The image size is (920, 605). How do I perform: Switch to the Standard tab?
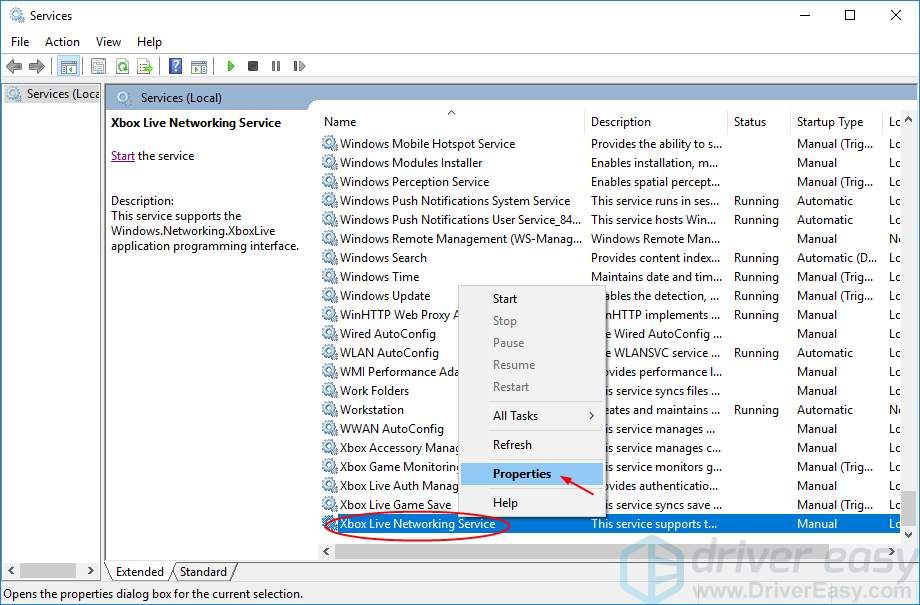click(x=203, y=572)
